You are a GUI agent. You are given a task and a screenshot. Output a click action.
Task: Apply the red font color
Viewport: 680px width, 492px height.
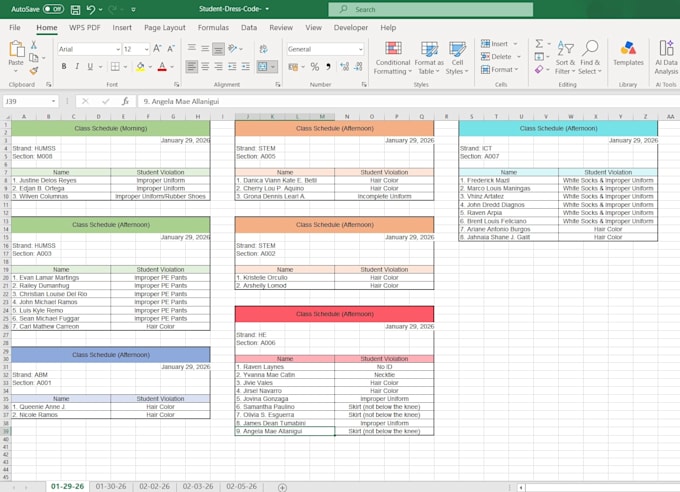tap(162, 66)
